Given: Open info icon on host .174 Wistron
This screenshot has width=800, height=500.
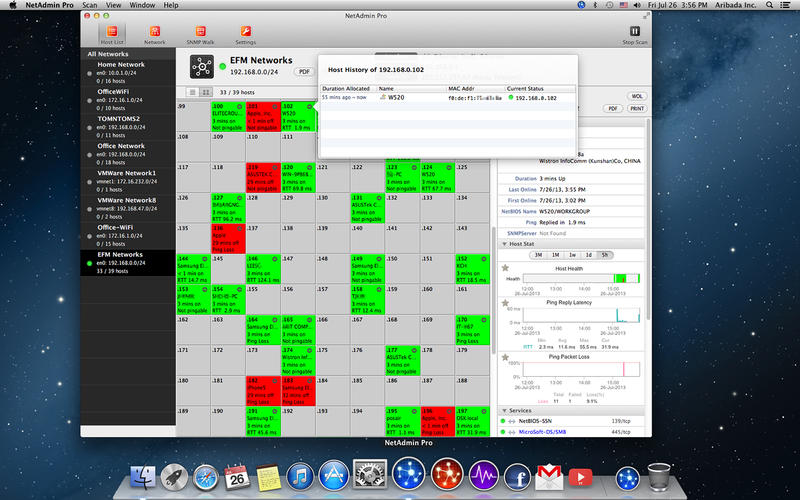Looking at the screenshot, I should pyautogui.click(x=309, y=351).
